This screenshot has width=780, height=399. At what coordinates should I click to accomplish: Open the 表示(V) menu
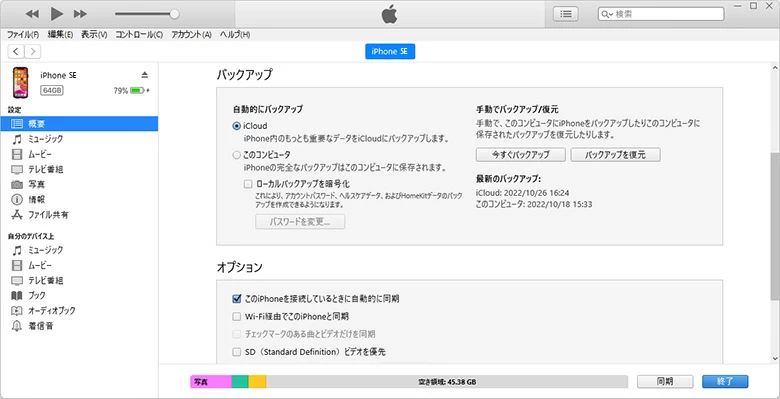(94, 34)
